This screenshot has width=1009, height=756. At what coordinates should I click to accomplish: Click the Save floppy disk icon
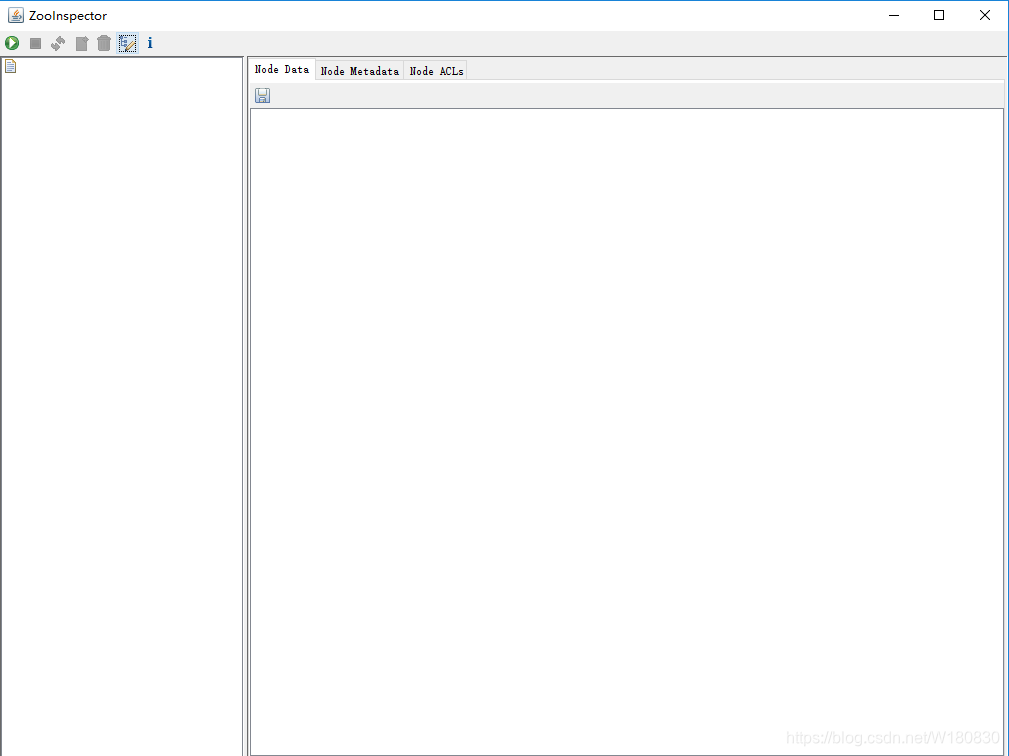(x=263, y=96)
